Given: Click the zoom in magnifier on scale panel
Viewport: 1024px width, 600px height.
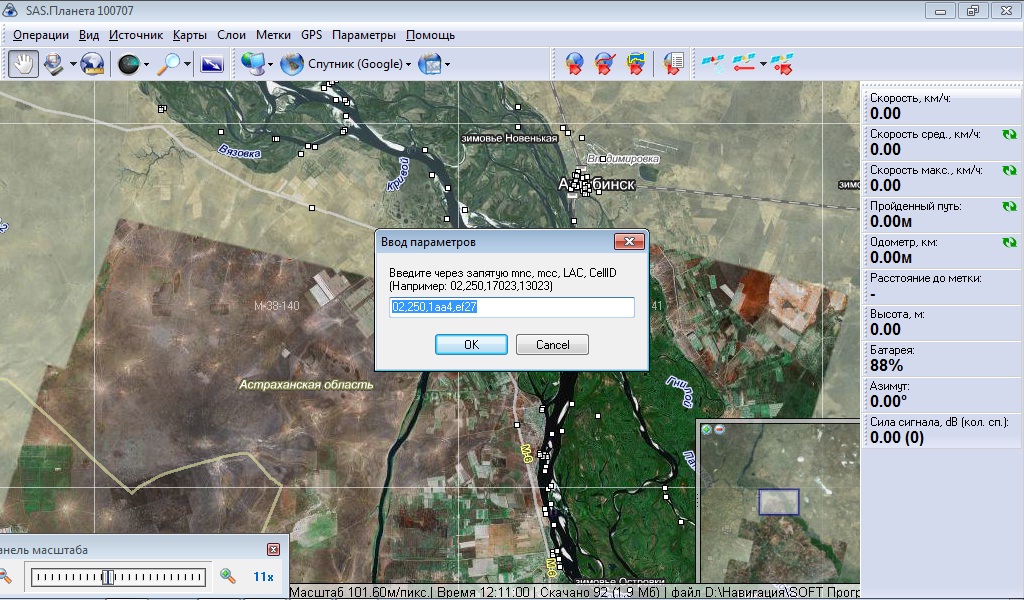Looking at the screenshot, I should click(x=228, y=576).
